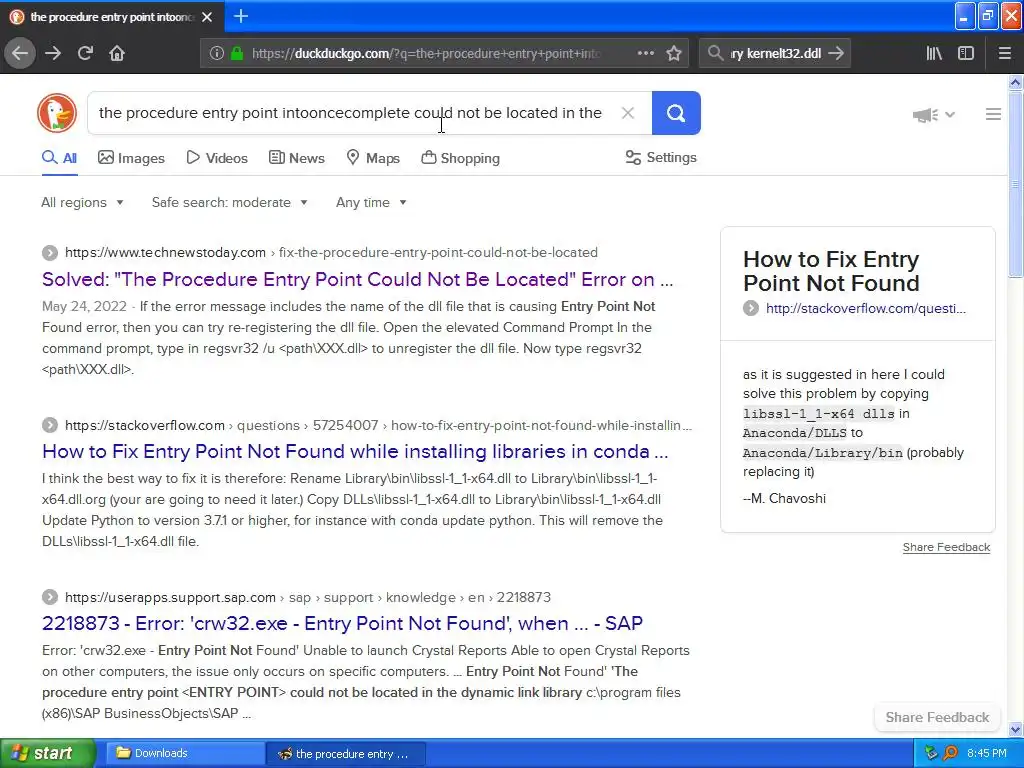The height and width of the screenshot is (768, 1024).
Task: Bookmark this page with star icon
Action: point(674,54)
